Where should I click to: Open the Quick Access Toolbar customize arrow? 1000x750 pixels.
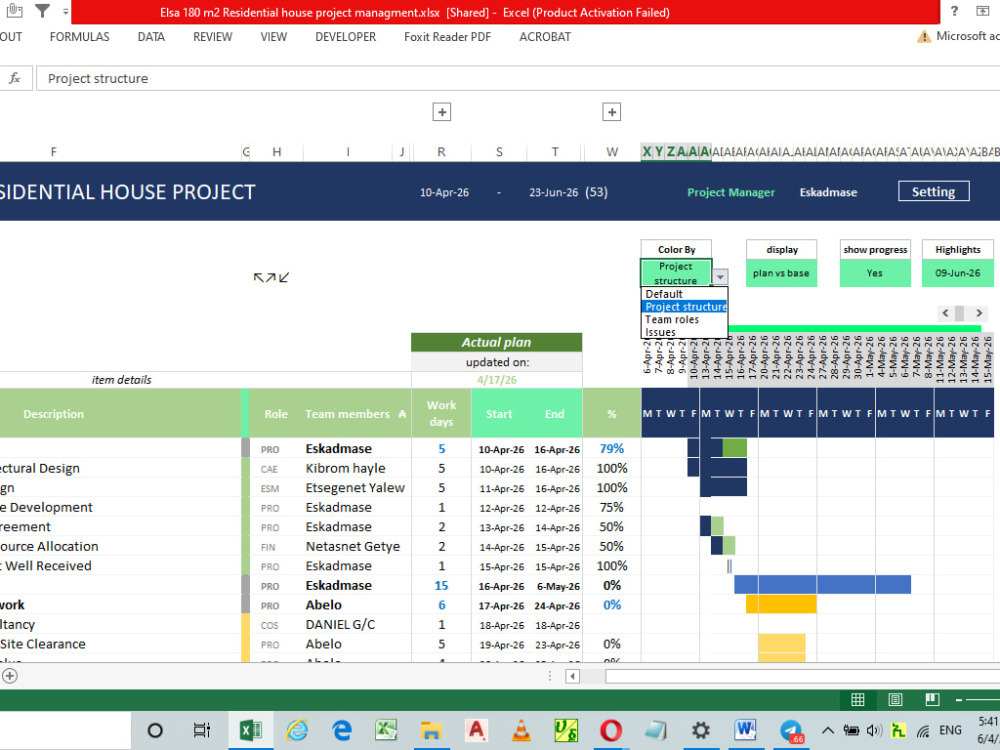point(66,11)
